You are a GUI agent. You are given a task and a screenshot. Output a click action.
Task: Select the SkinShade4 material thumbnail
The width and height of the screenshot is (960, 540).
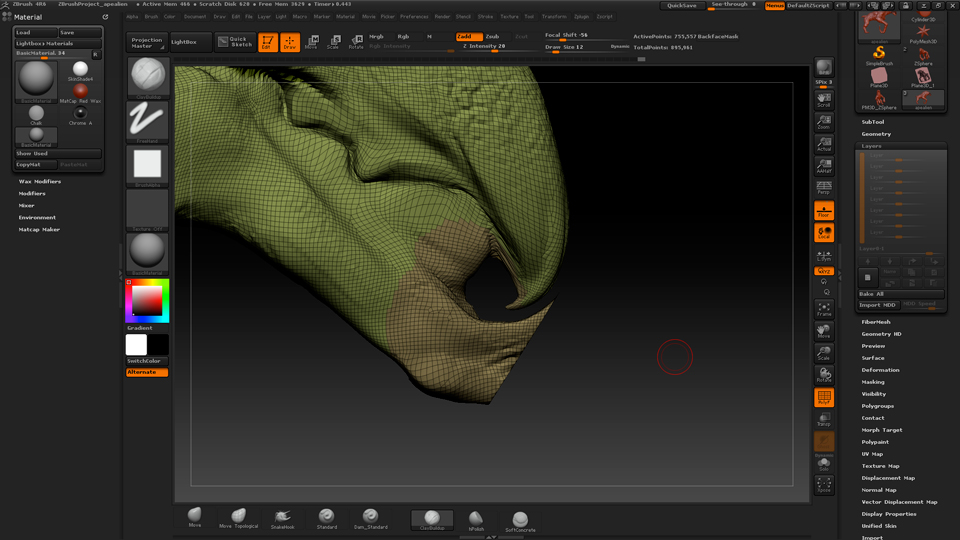point(80,71)
